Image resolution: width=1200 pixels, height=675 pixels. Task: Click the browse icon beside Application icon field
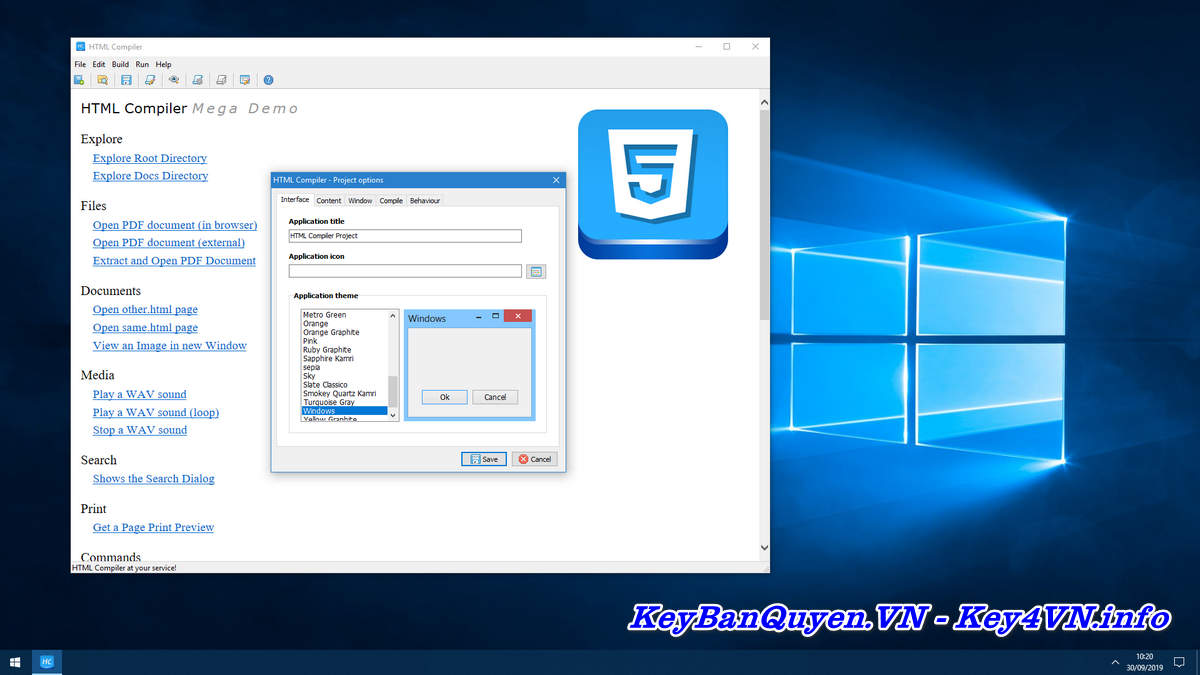click(x=536, y=271)
